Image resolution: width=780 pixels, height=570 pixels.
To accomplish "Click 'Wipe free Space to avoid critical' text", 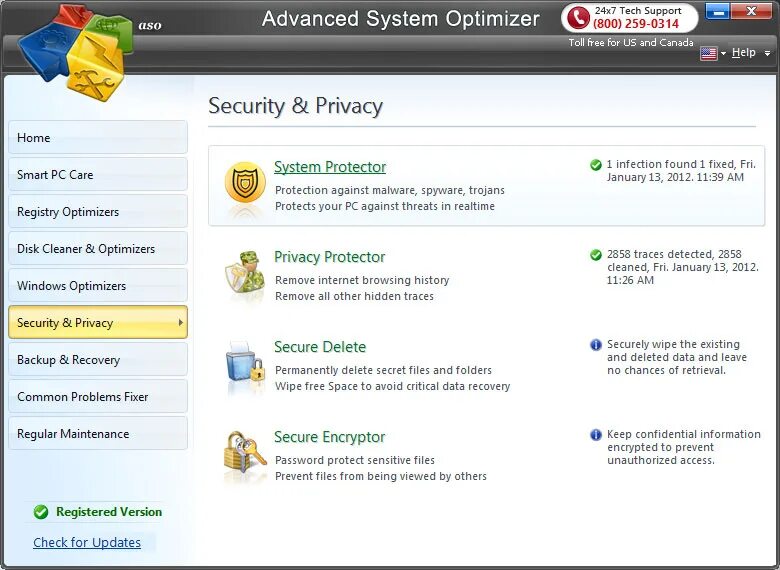I will coord(392,386).
